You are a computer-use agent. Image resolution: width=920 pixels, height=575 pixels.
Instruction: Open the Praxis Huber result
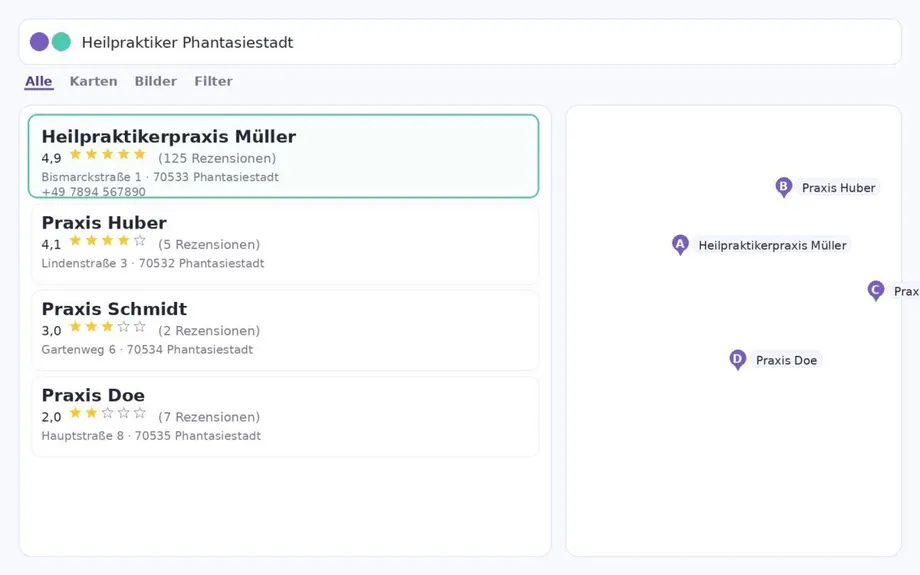click(x=285, y=244)
